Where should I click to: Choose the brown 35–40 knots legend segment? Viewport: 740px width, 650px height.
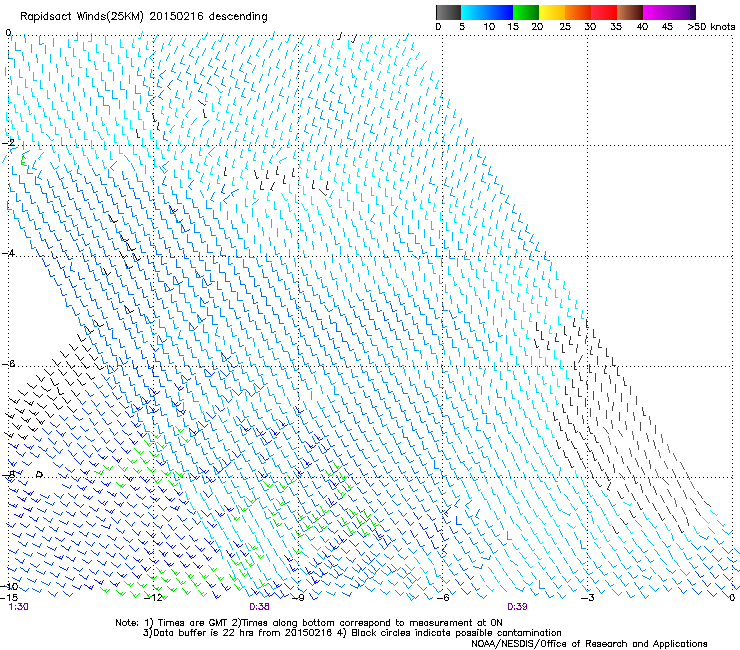coord(630,12)
